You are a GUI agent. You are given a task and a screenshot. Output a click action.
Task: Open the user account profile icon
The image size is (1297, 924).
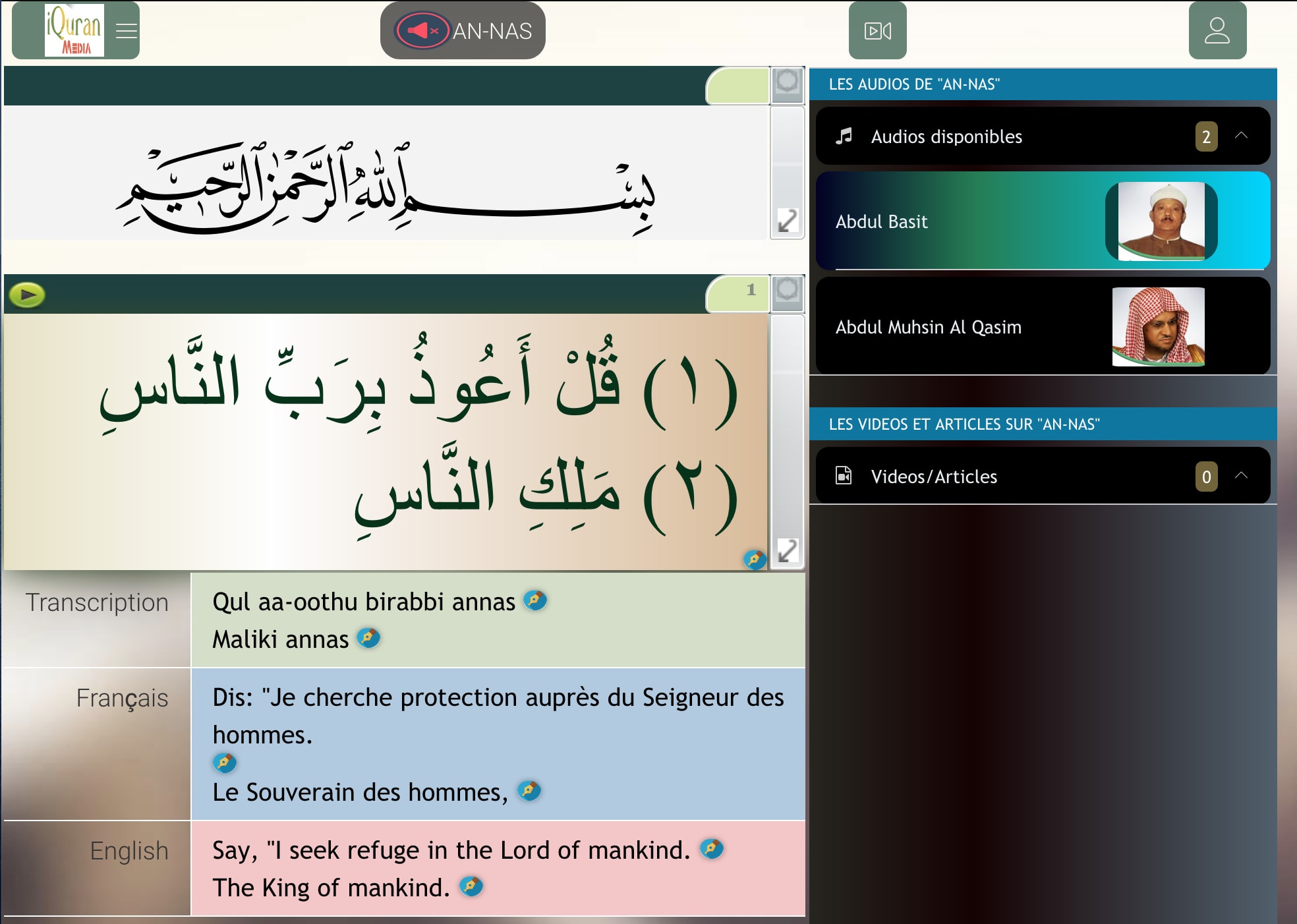point(1217,31)
